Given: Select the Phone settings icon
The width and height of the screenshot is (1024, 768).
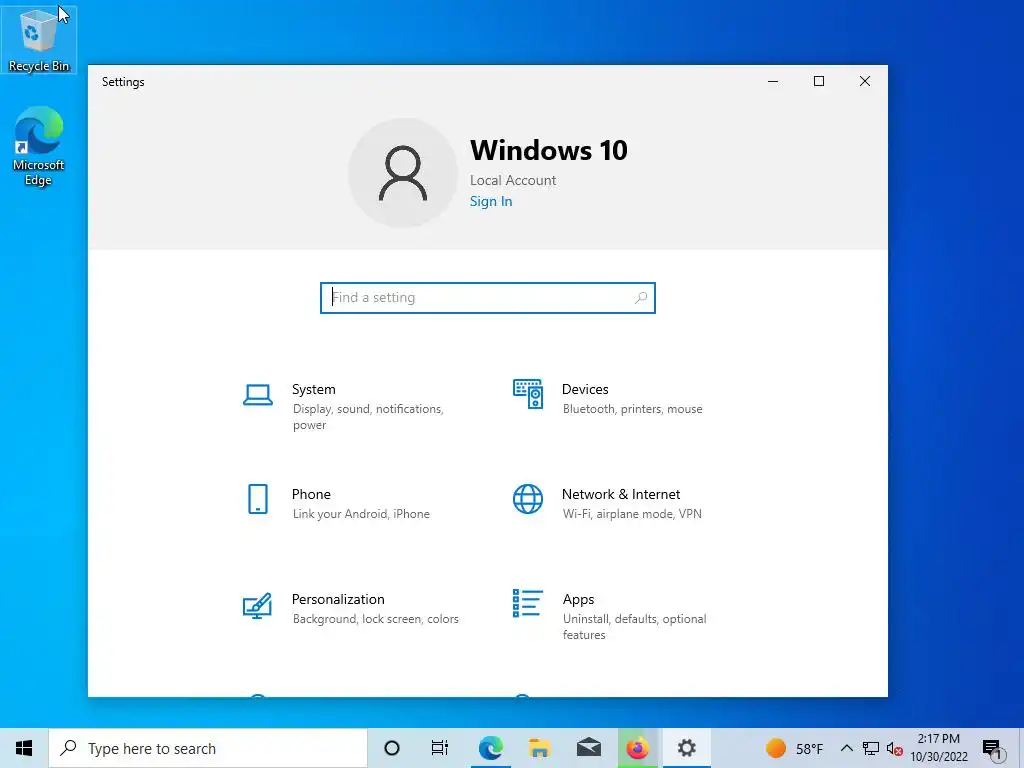Looking at the screenshot, I should 258,500.
